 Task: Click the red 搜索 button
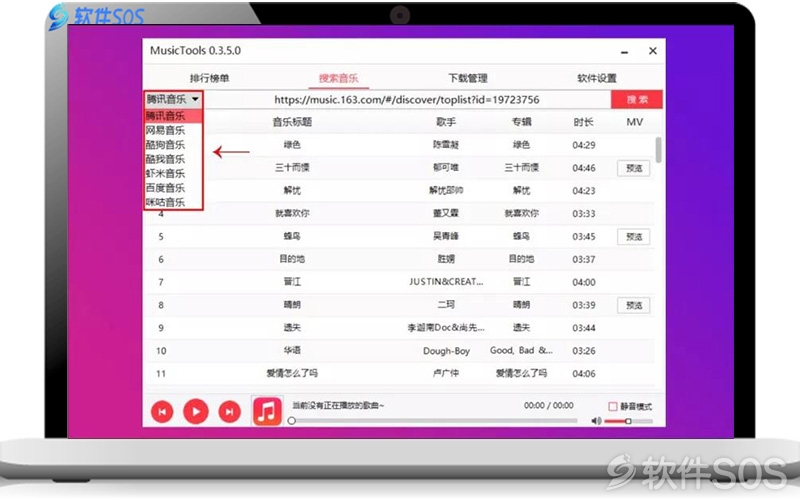click(637, 99)
